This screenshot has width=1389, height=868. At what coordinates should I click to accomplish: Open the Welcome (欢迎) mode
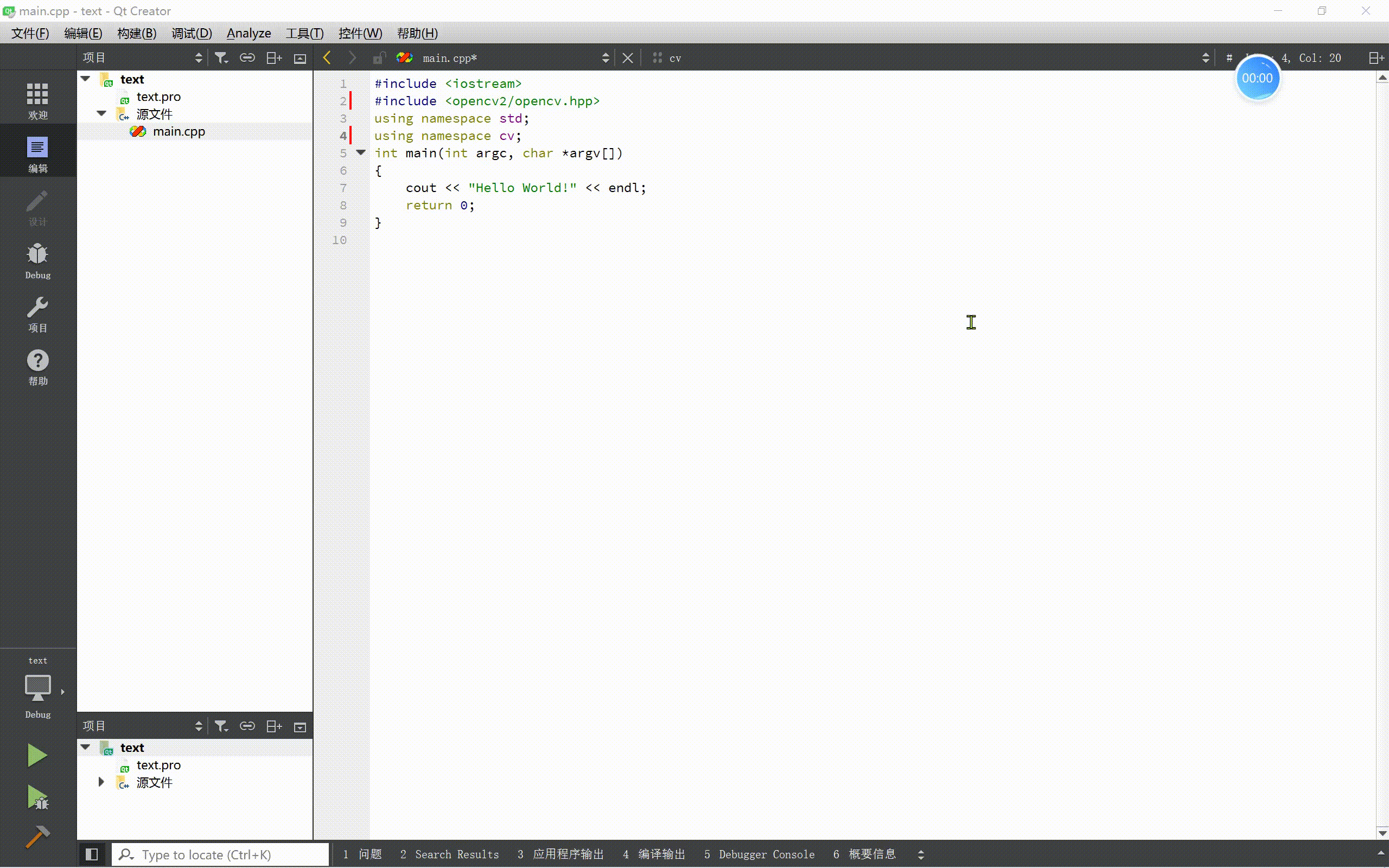pyautogui.click(x=37, y=100)
